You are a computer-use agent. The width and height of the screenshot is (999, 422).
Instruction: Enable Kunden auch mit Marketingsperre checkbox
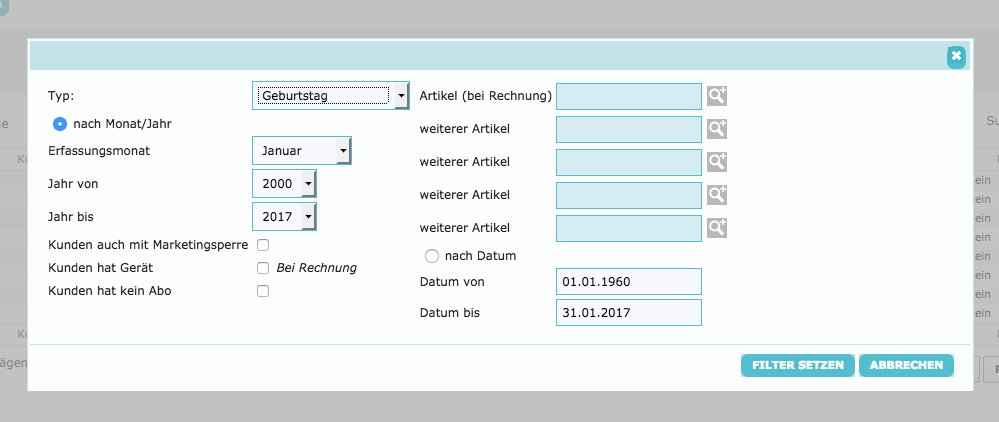tap(263, 244)
